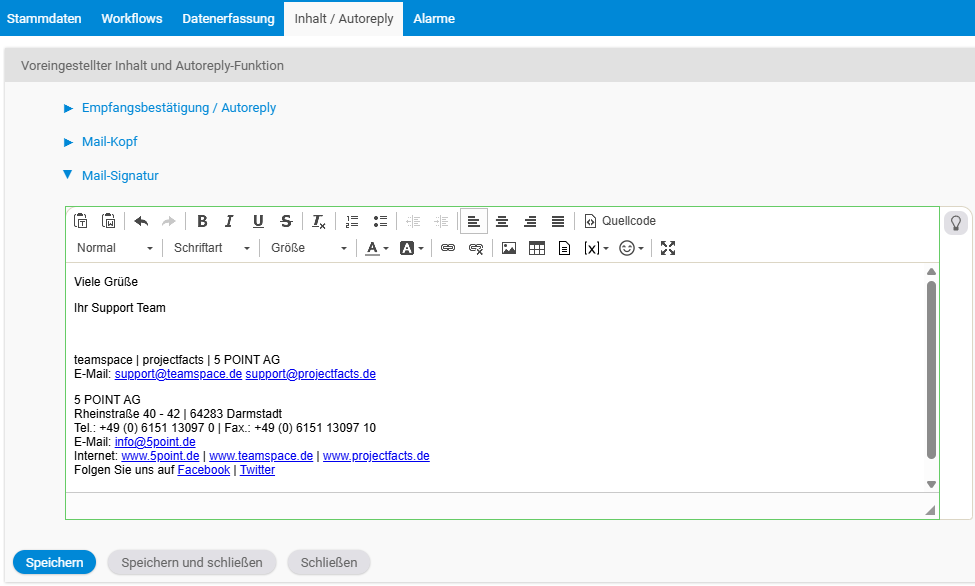Open the placeholder variables dropdown
Image resolution: width=975 pixels, height=586 pixels.
click(596, 248)
